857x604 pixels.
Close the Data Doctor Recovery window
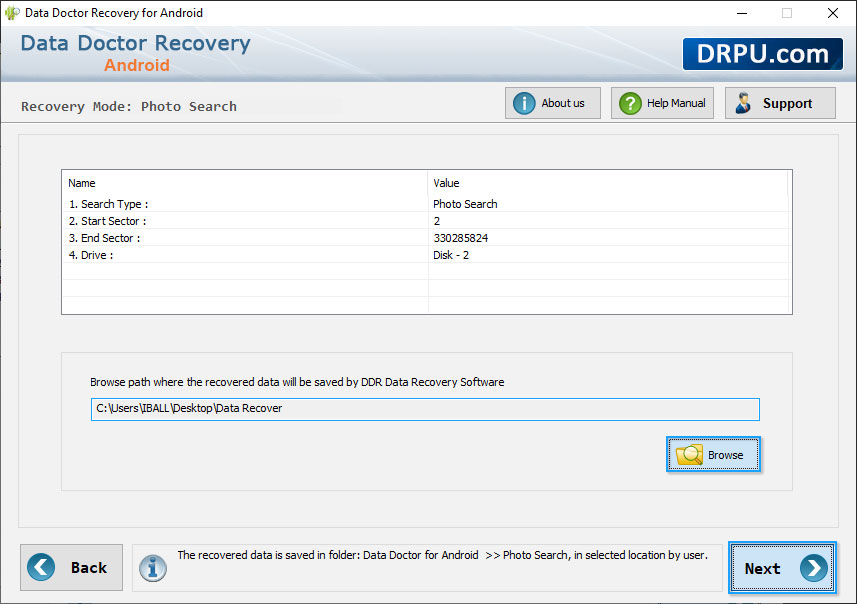coord(832,13)
